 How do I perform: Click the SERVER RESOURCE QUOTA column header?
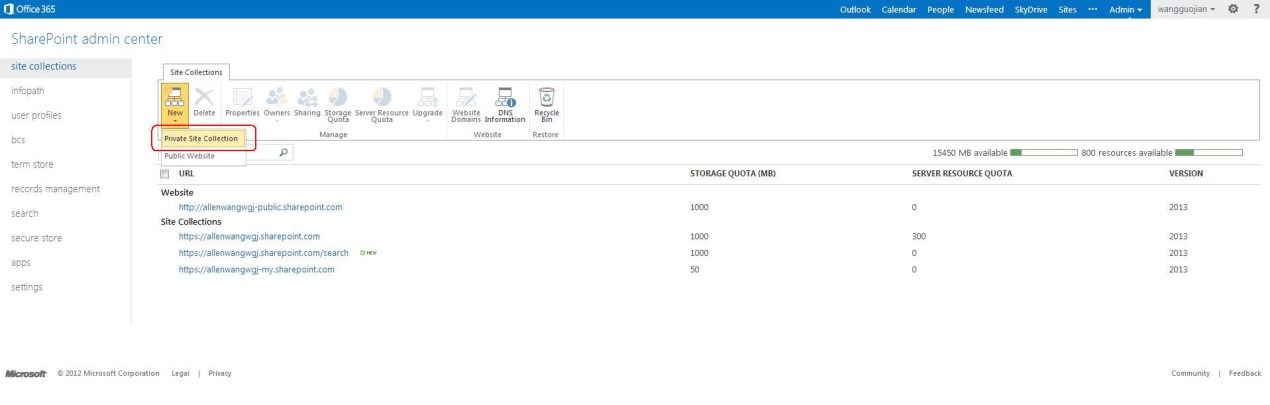coord(962,174)
